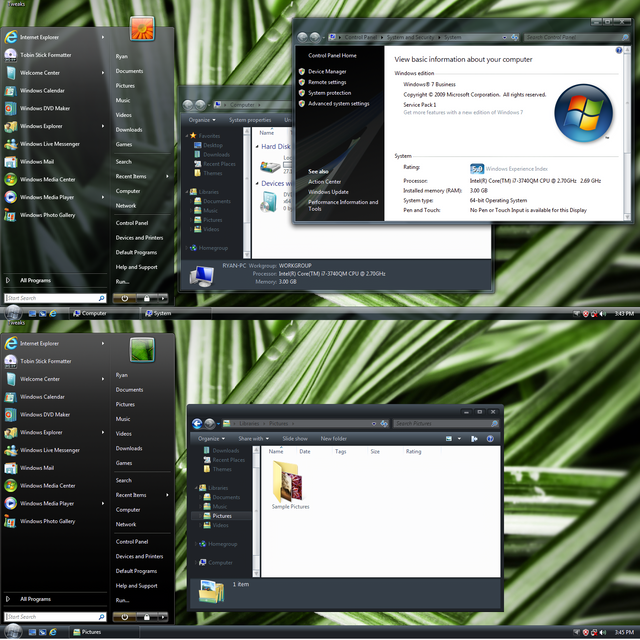The image size is (640, 640).
Task: Select Desktop in Computer window favorites
Action: click(208, 145)
